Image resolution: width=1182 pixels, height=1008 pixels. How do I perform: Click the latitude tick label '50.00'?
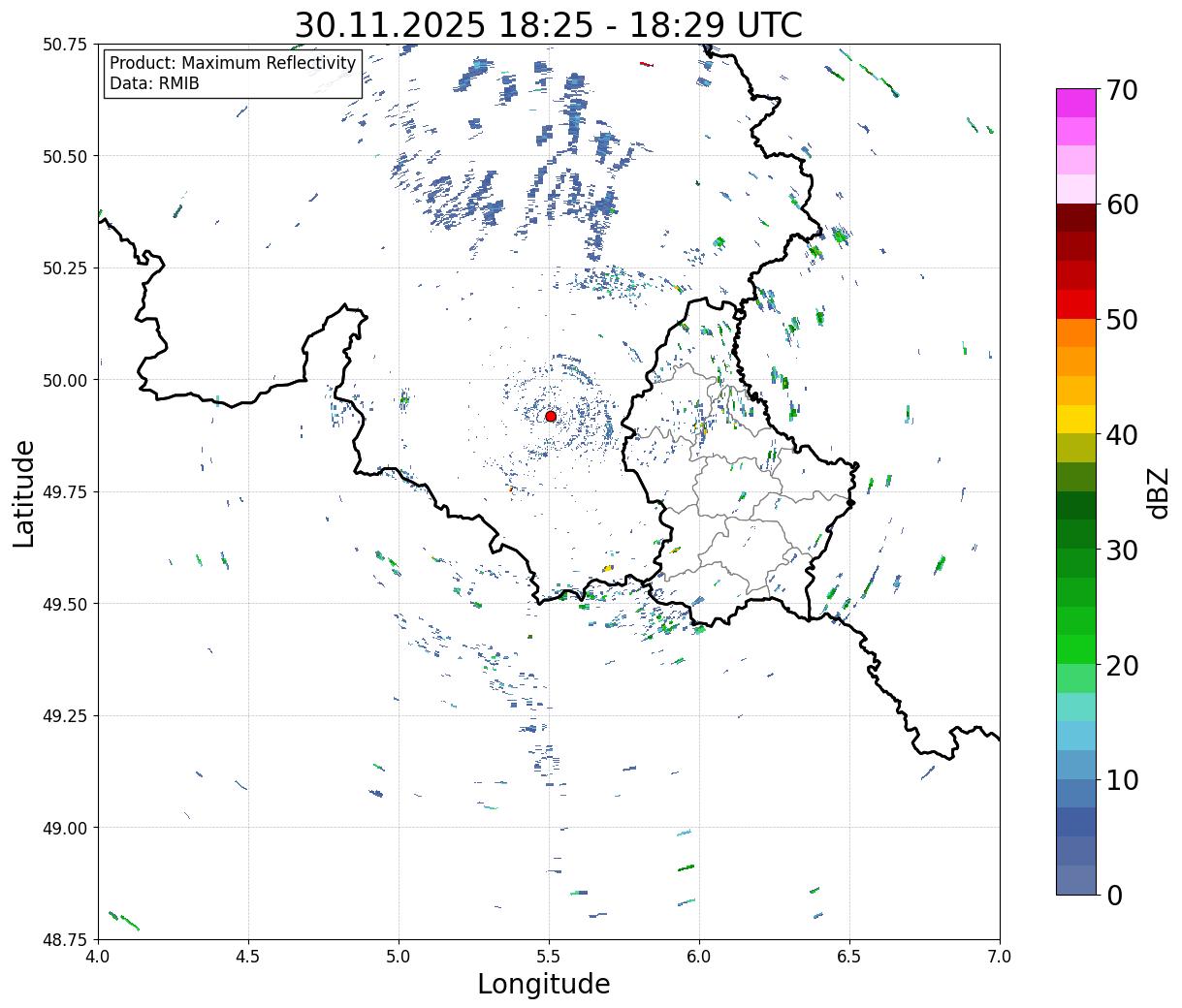pyautogui.click(x=65, y=380)
